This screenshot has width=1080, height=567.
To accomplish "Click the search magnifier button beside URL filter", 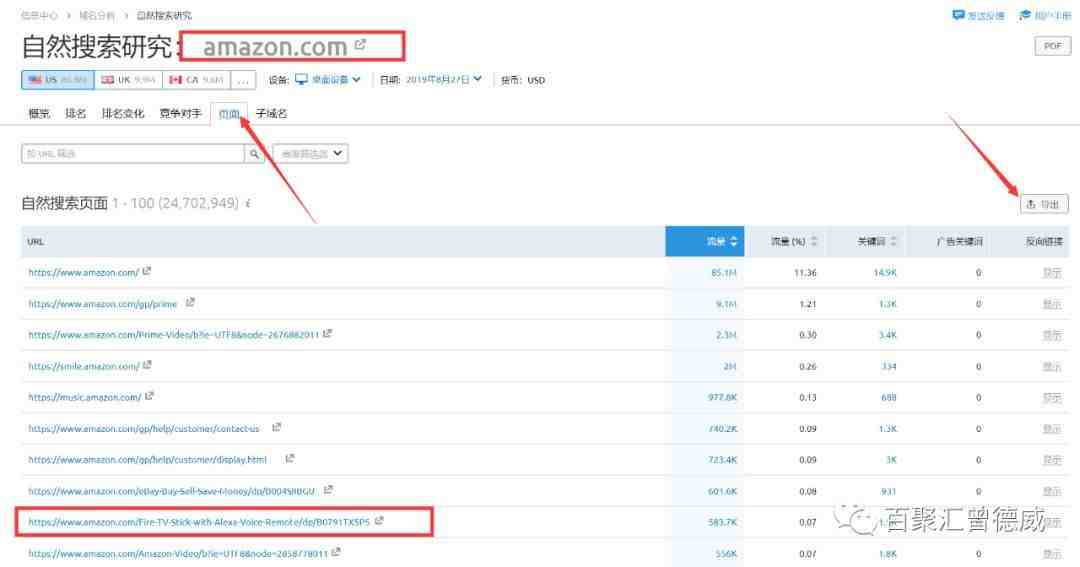I will pos(254,154).
